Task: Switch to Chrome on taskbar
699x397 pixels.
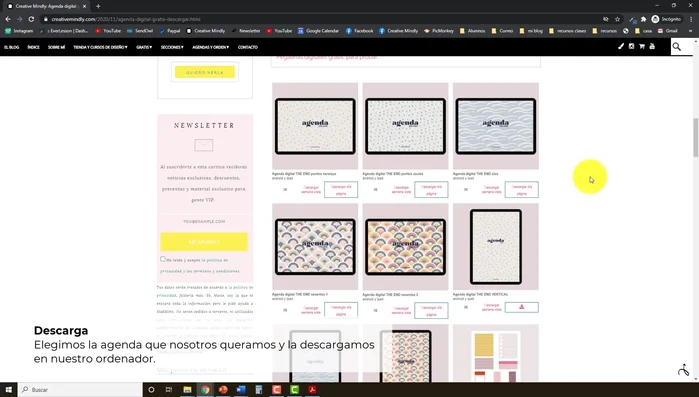Action: point(205,389)
